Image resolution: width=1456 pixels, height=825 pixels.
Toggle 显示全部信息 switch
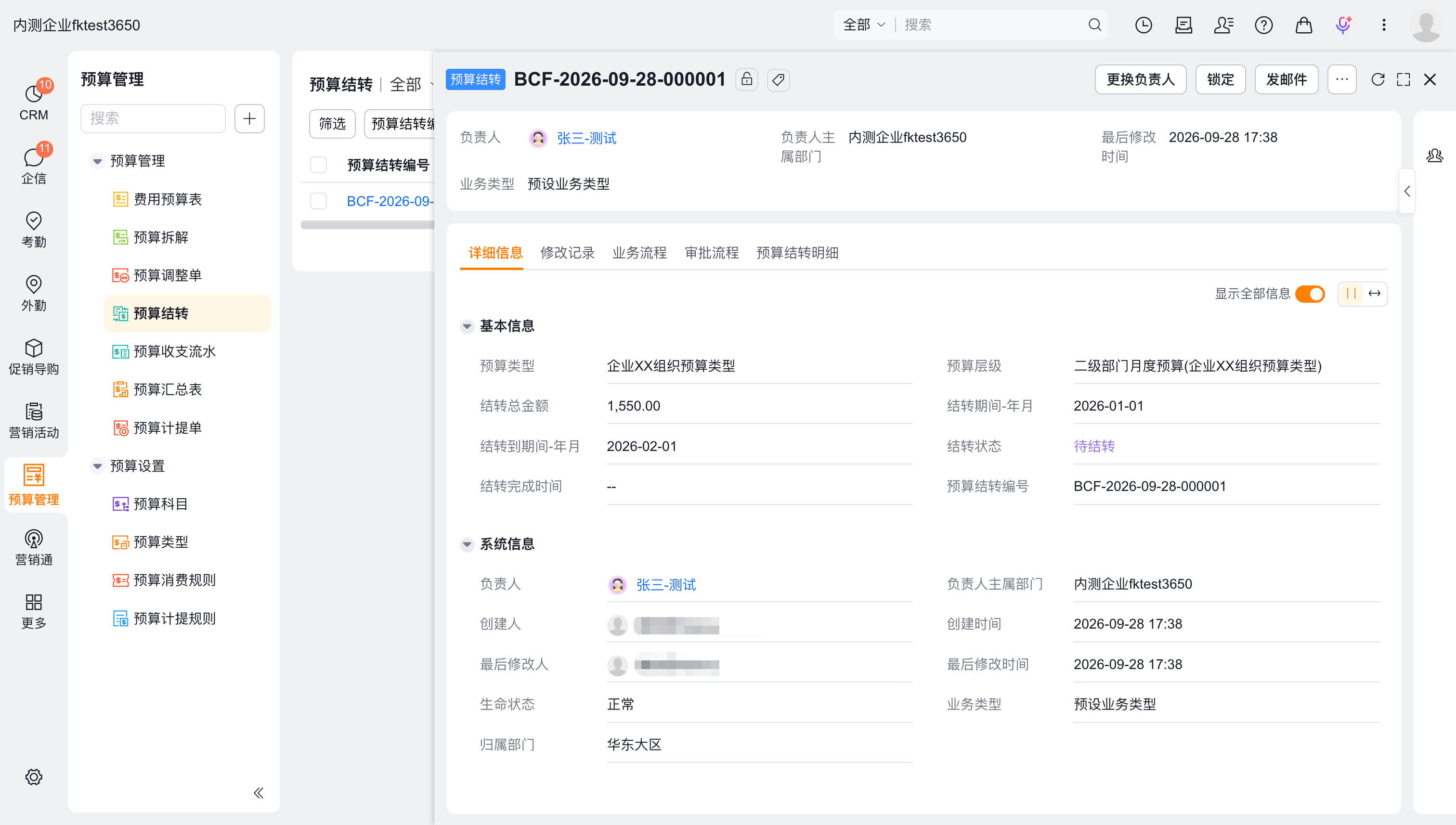(x=1310, y=294)
